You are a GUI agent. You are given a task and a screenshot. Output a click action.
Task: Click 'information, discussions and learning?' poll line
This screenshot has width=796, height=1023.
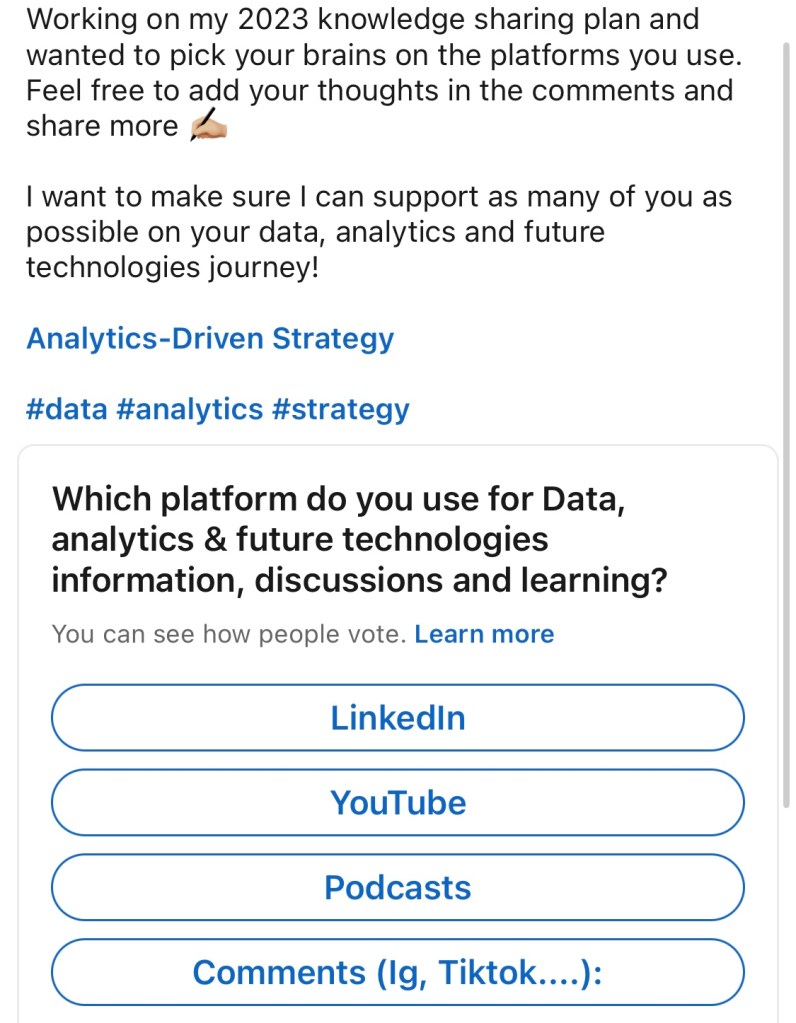[358, 580]
